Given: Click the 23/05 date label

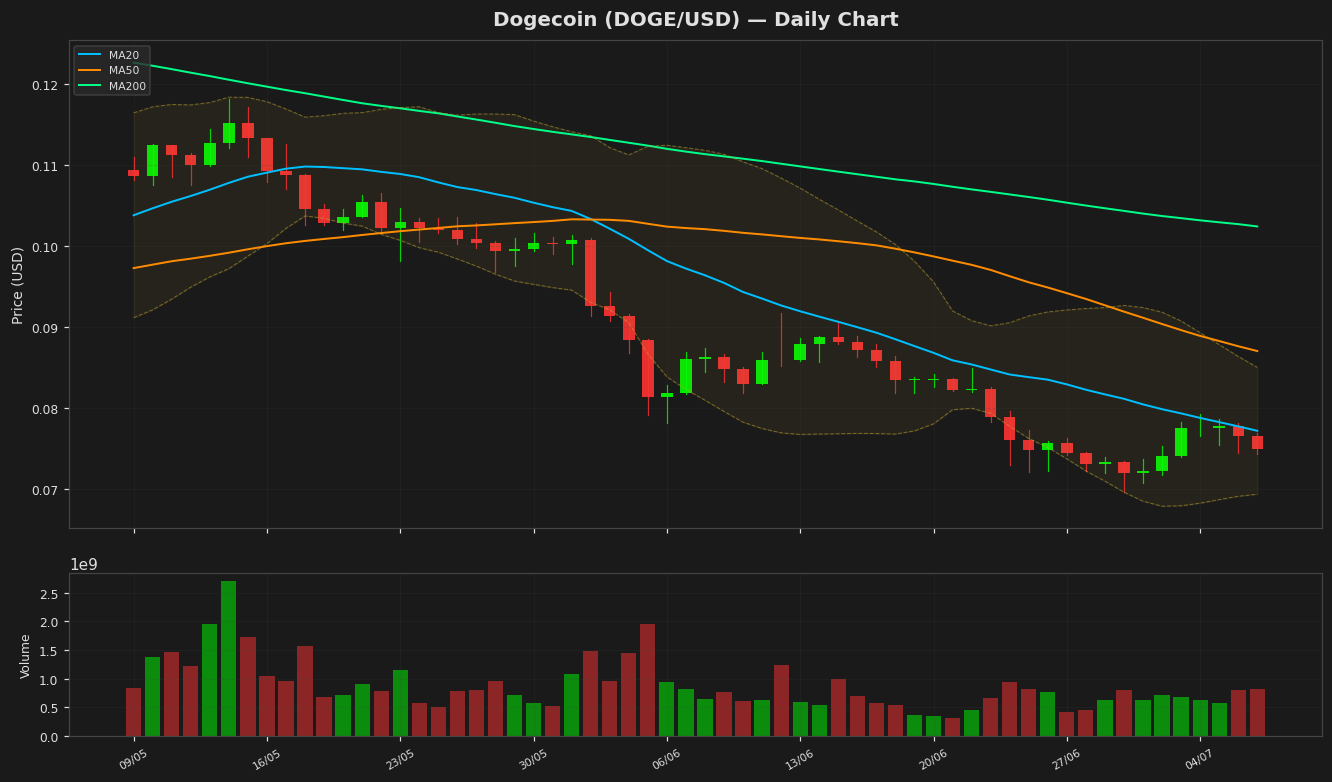Looking at the screenshot, I should [399, 760].
